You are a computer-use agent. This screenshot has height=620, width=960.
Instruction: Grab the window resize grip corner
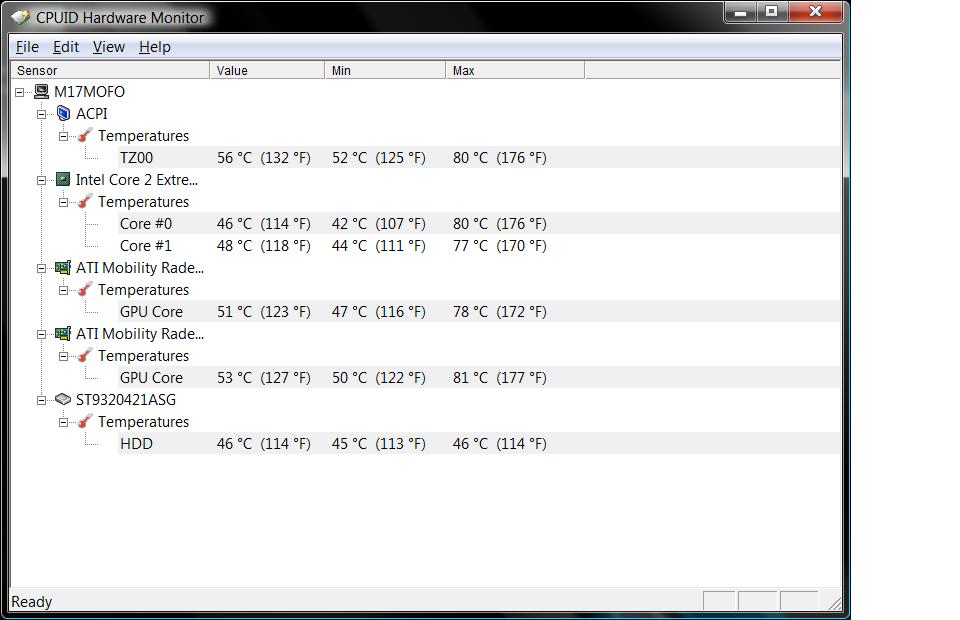pos(834,604)
